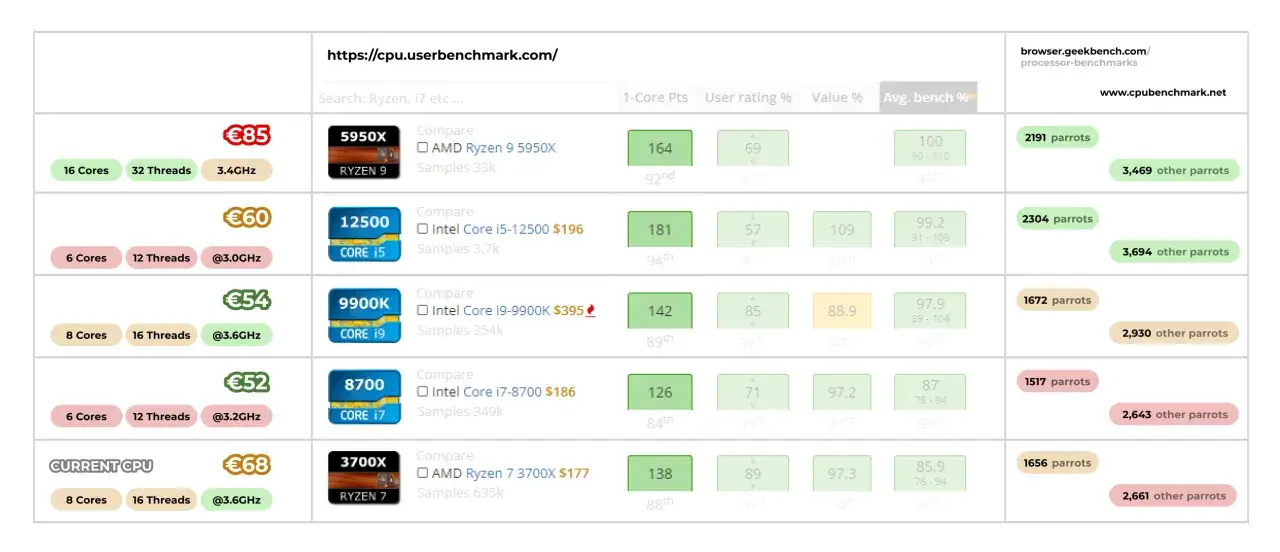Click the $177 price of the Ryzen 3700X
The height and width of the screenshot is (552, 1280).
pyautogui.click(x=574, y=473)
